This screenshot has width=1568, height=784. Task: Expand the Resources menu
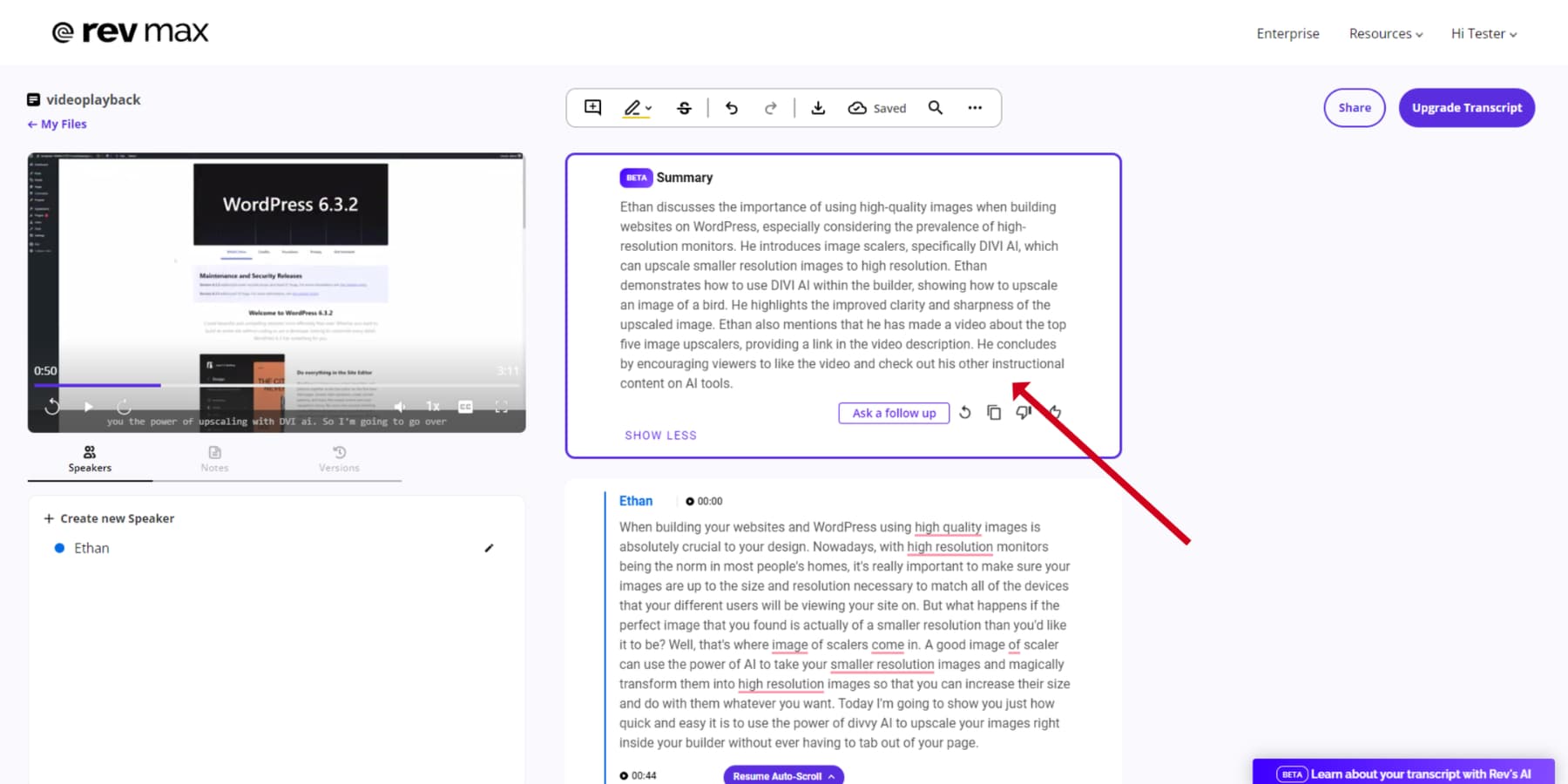click(x=1385, y=34)
